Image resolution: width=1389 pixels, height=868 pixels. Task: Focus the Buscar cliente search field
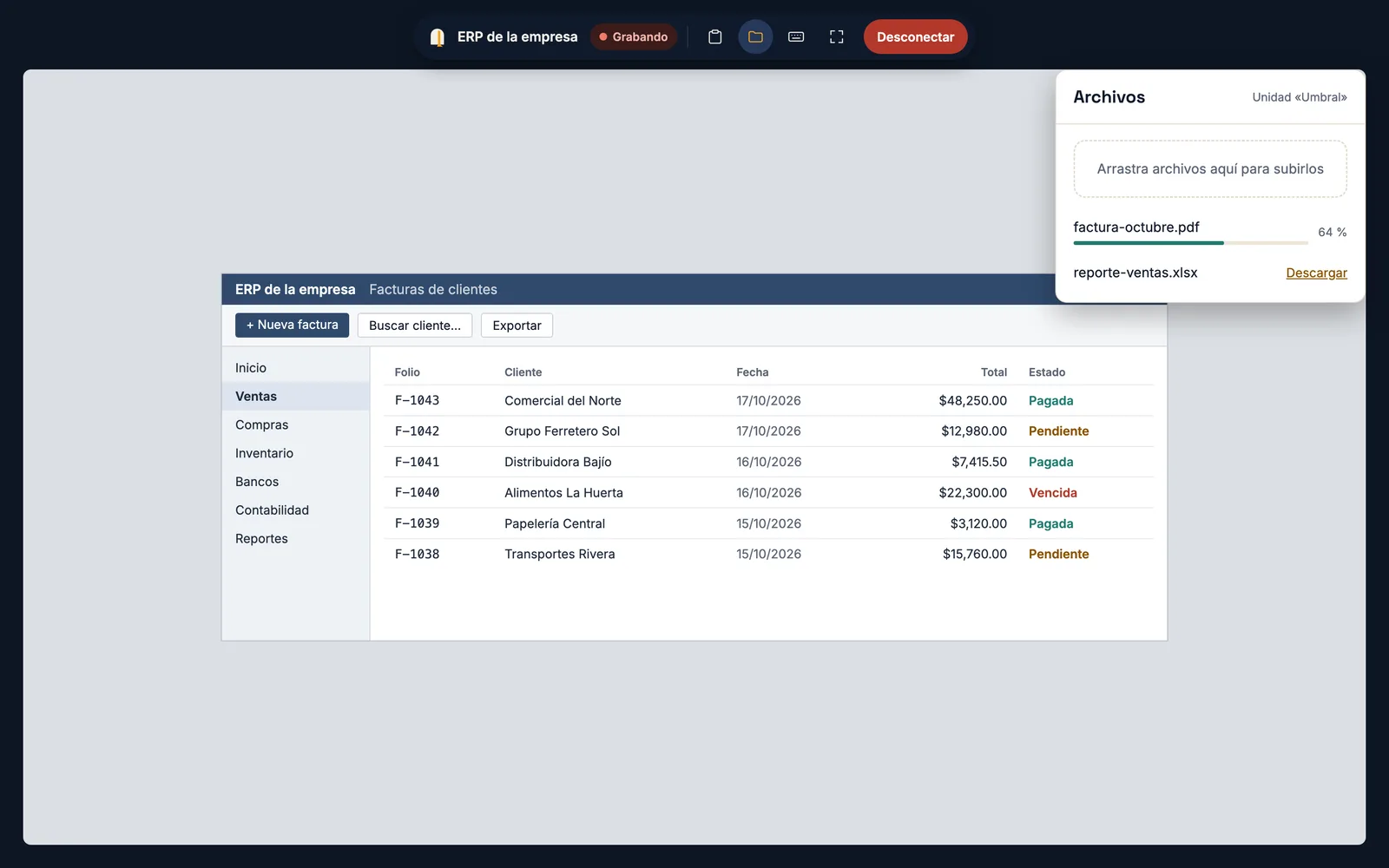(415, 325)
